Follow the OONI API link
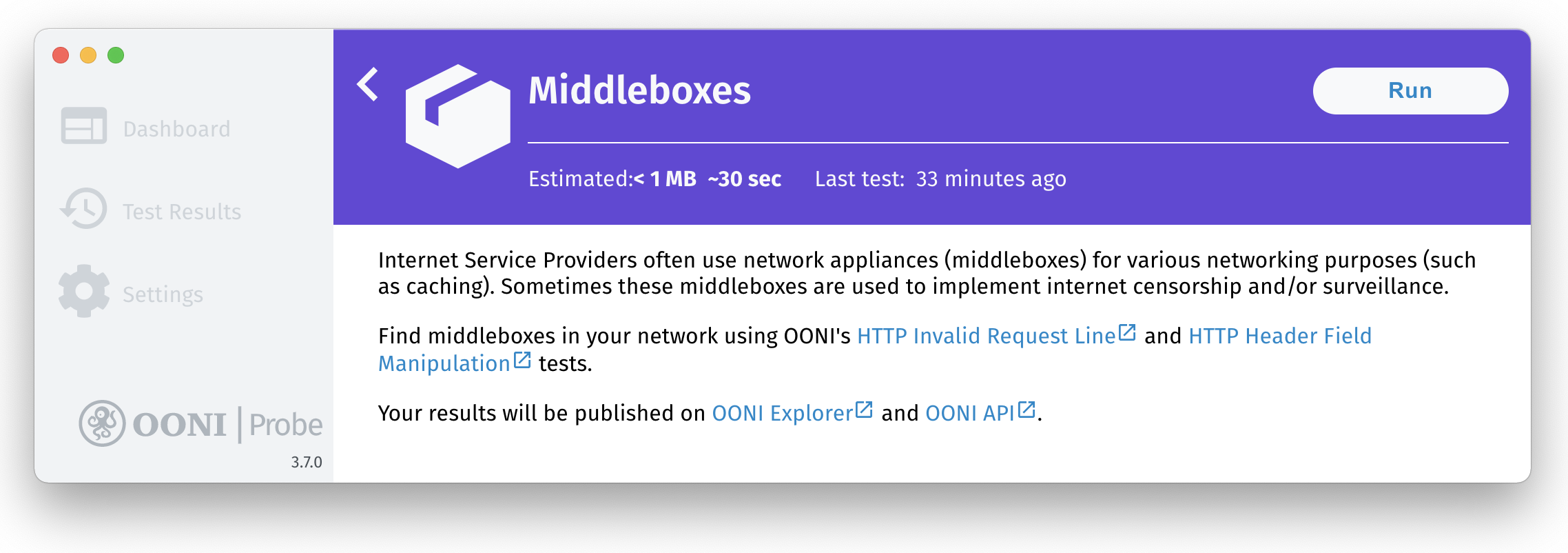The width and height of the screenshot is (1568, 553). click(969, 413)
